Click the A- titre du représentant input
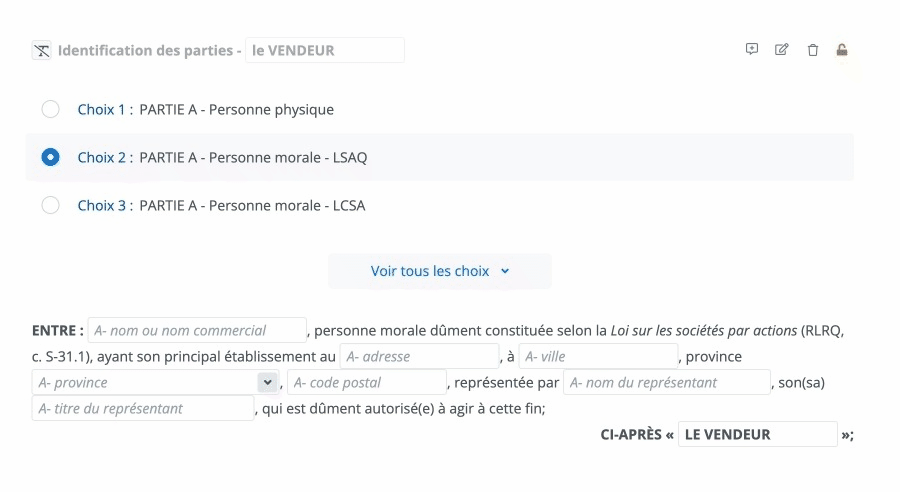Image resolution: width=900 pixels, height=492 pixels. pyautogui.click(x=143, y=408)
